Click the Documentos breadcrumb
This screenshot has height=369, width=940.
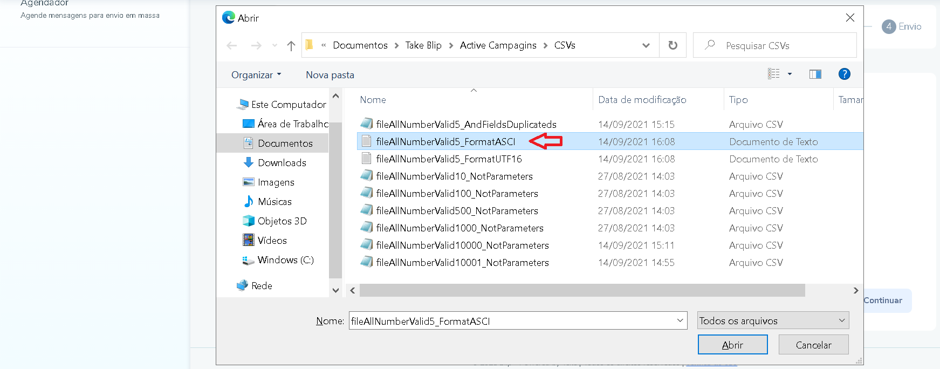click(x=360, y=46)
